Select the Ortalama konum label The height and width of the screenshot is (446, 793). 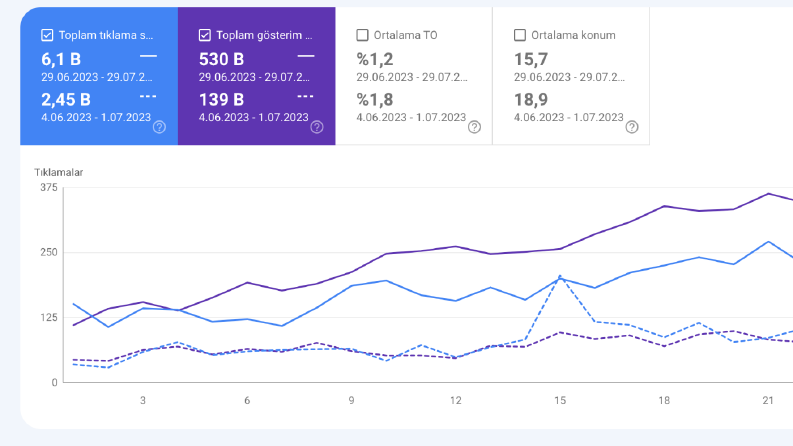pos(574,35)
